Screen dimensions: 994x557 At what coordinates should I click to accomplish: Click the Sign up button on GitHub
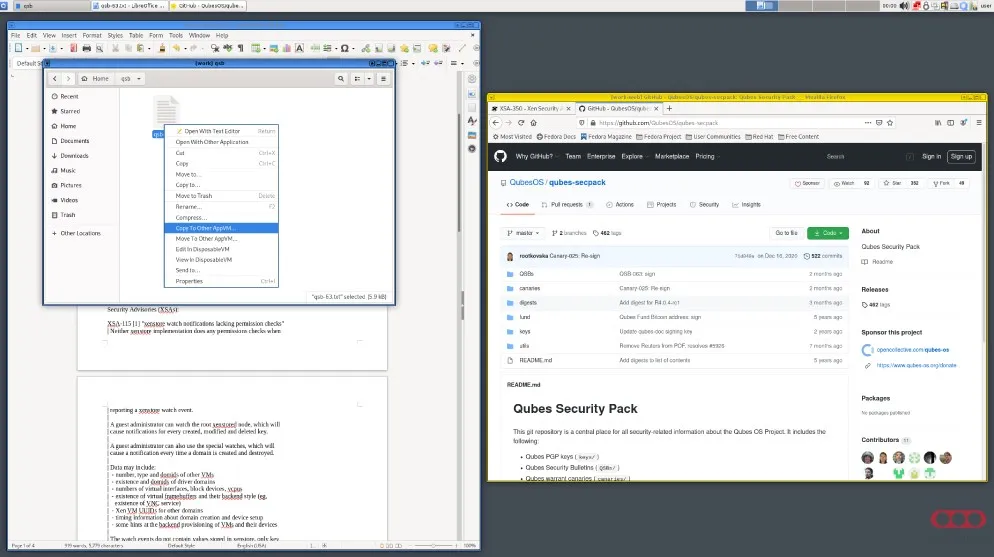pos(961,156)
